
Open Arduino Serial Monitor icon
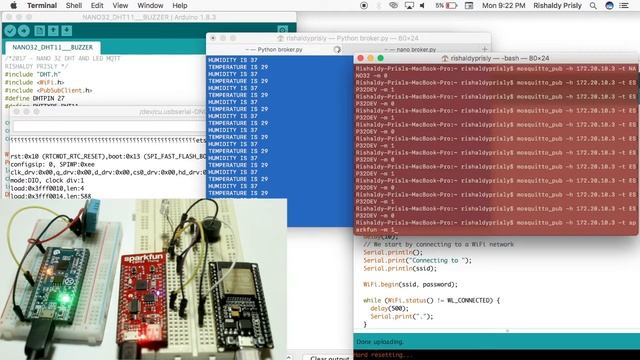(282, 30)
